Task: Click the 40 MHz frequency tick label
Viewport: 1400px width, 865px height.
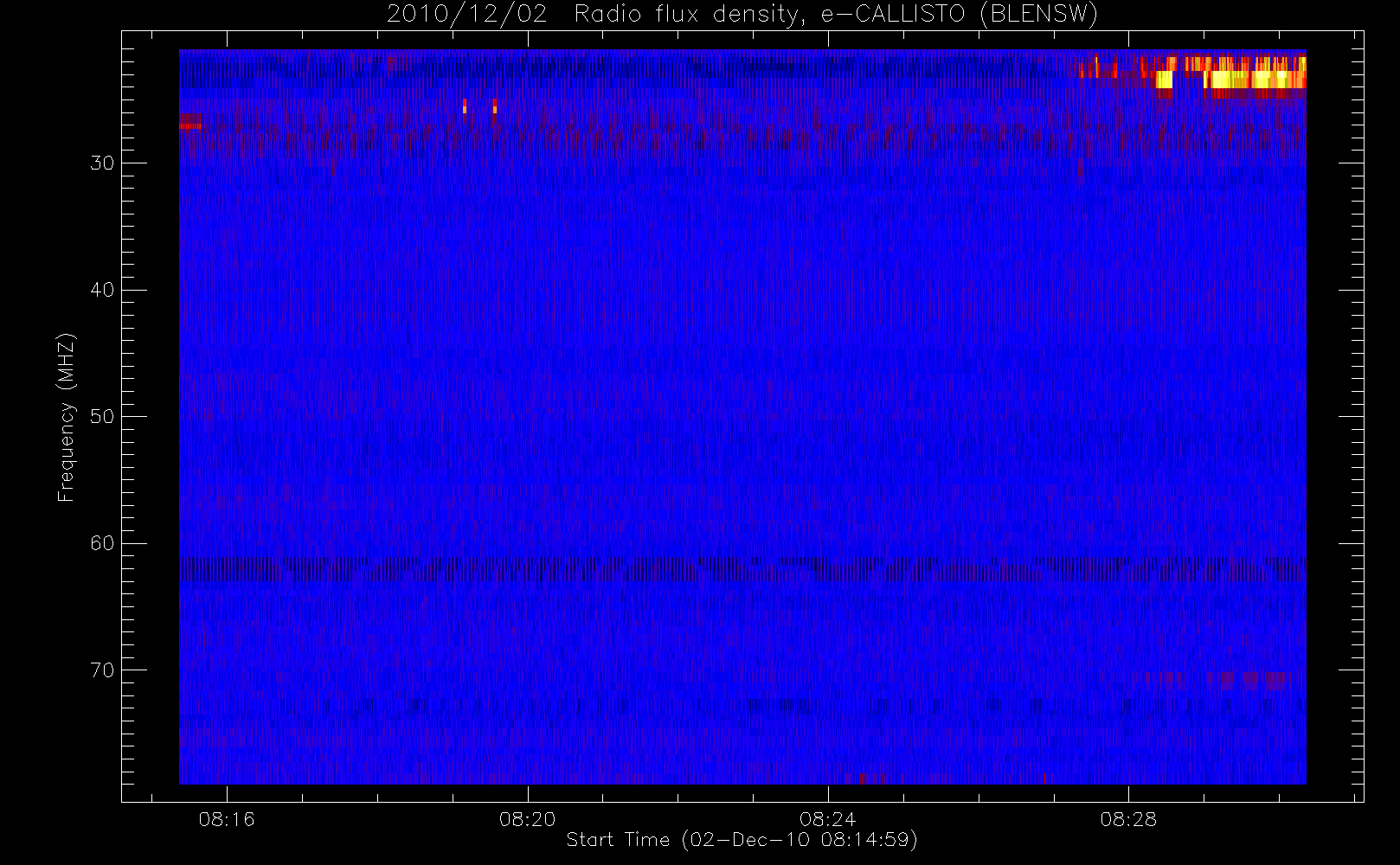Action: click(x=102, y=290)
